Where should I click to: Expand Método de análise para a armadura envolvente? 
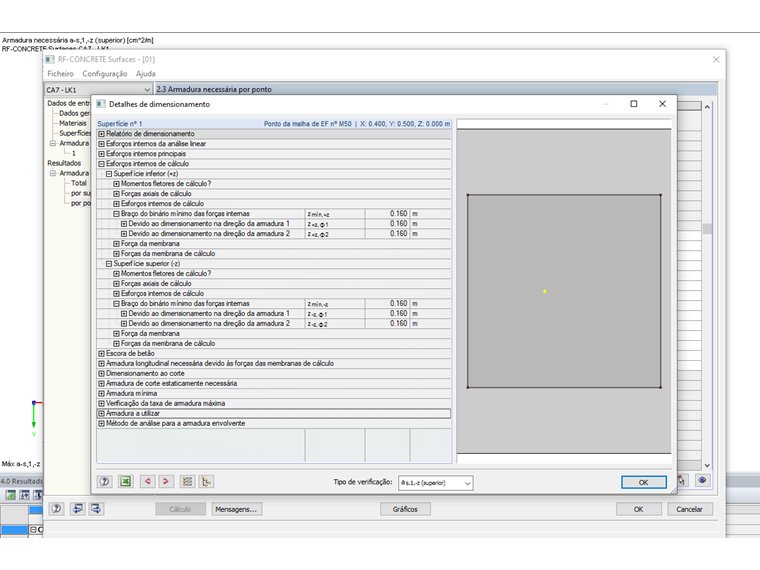click(x=101, y=424)
